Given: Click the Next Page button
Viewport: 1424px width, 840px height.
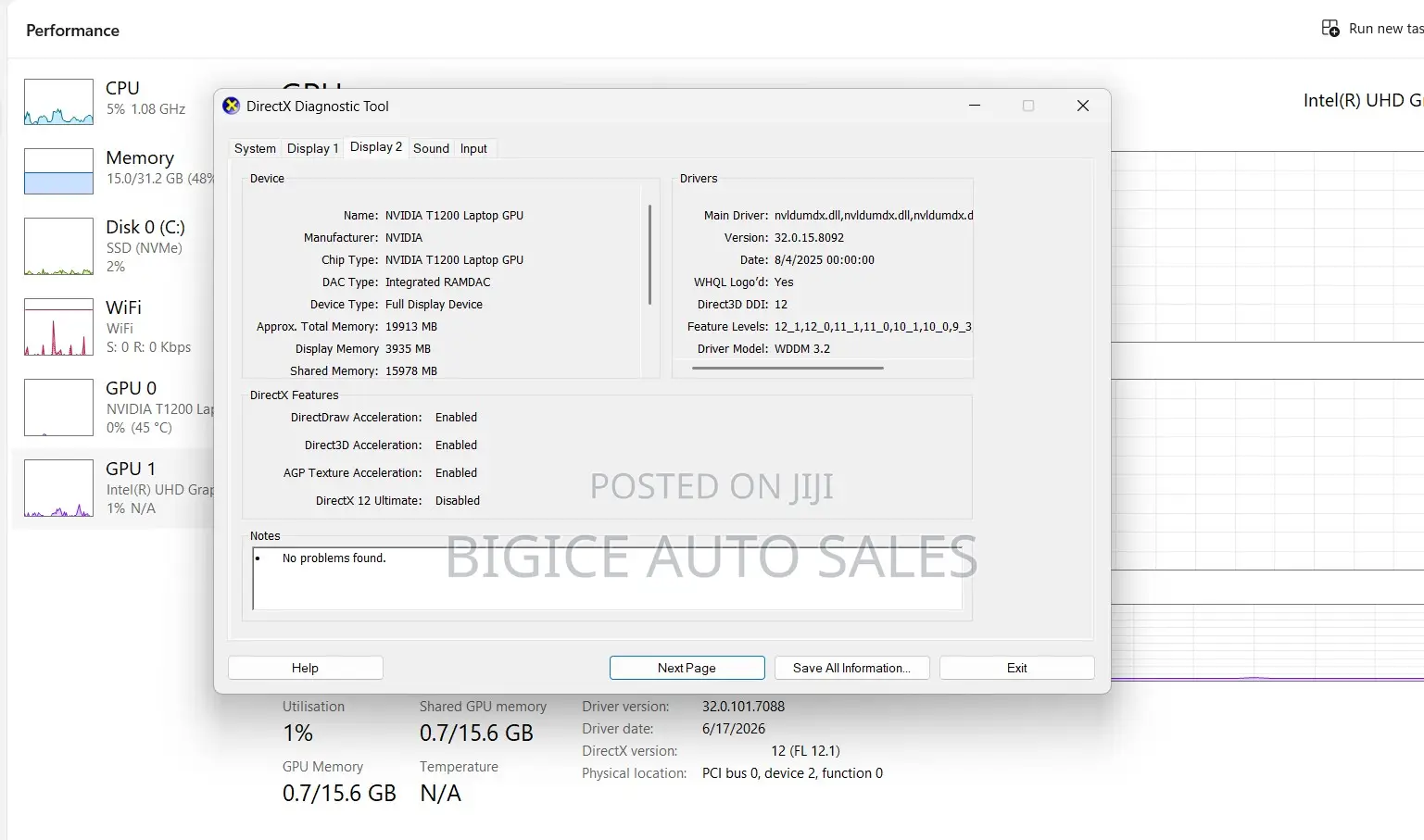Looking at the screenshot, I should coord(687,668).
